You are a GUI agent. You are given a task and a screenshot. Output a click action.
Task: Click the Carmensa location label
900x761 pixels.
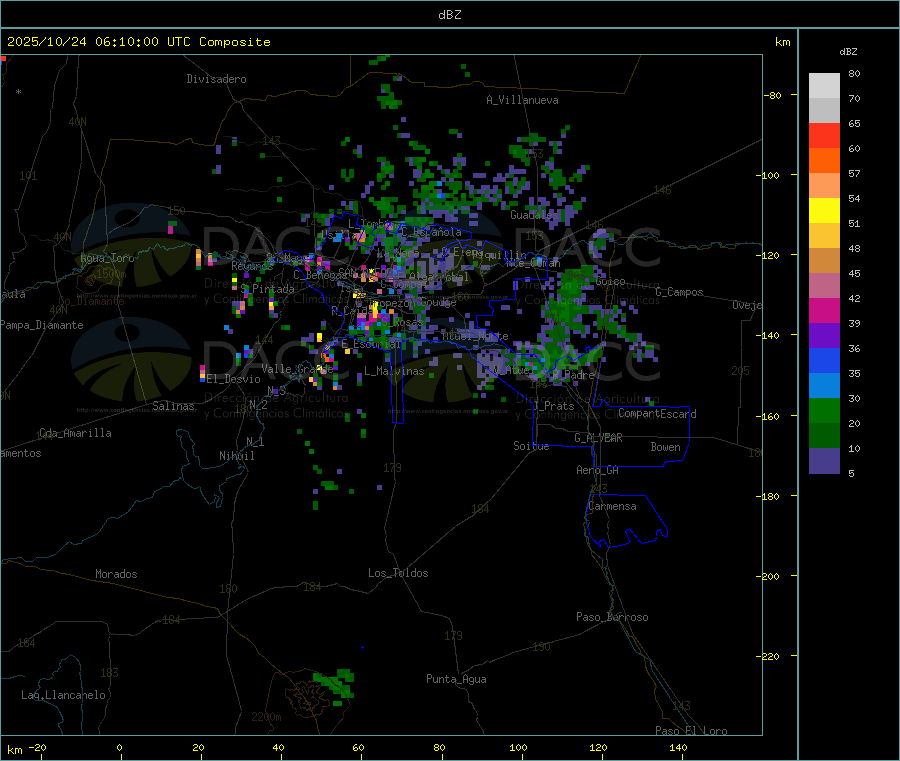pos(612,506)
